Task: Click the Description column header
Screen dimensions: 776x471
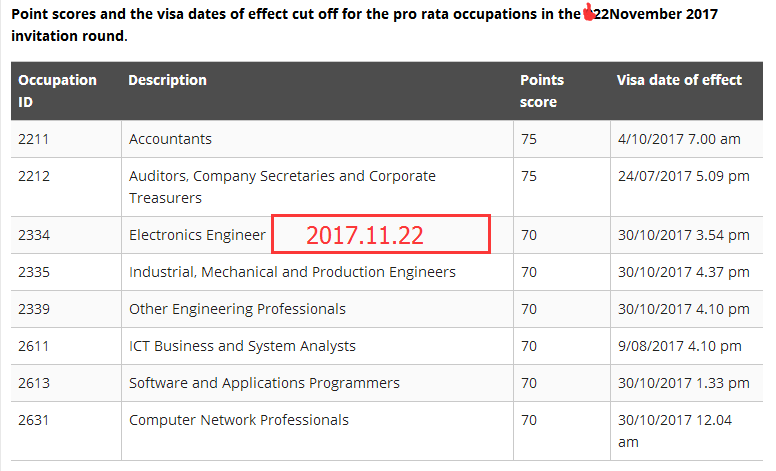Action: [168, 80]
